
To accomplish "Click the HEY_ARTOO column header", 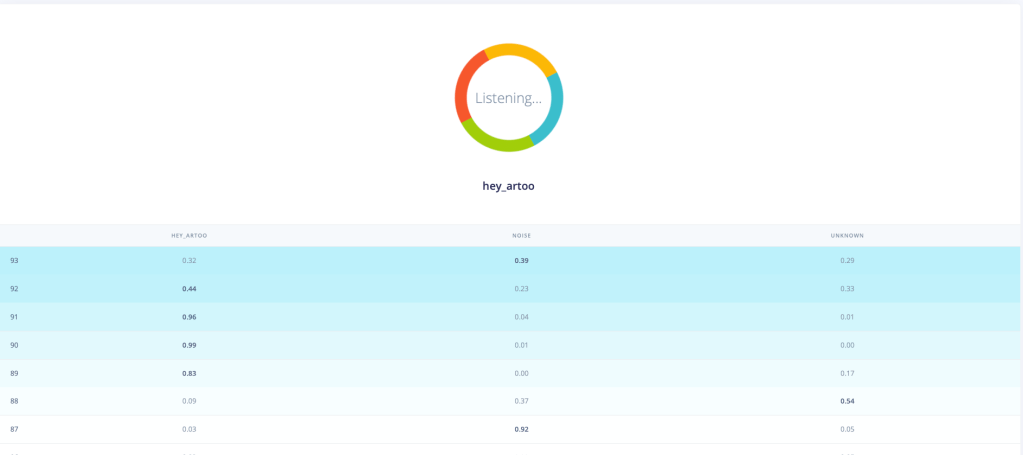I will pyautogui.click(x=189, y=236).
